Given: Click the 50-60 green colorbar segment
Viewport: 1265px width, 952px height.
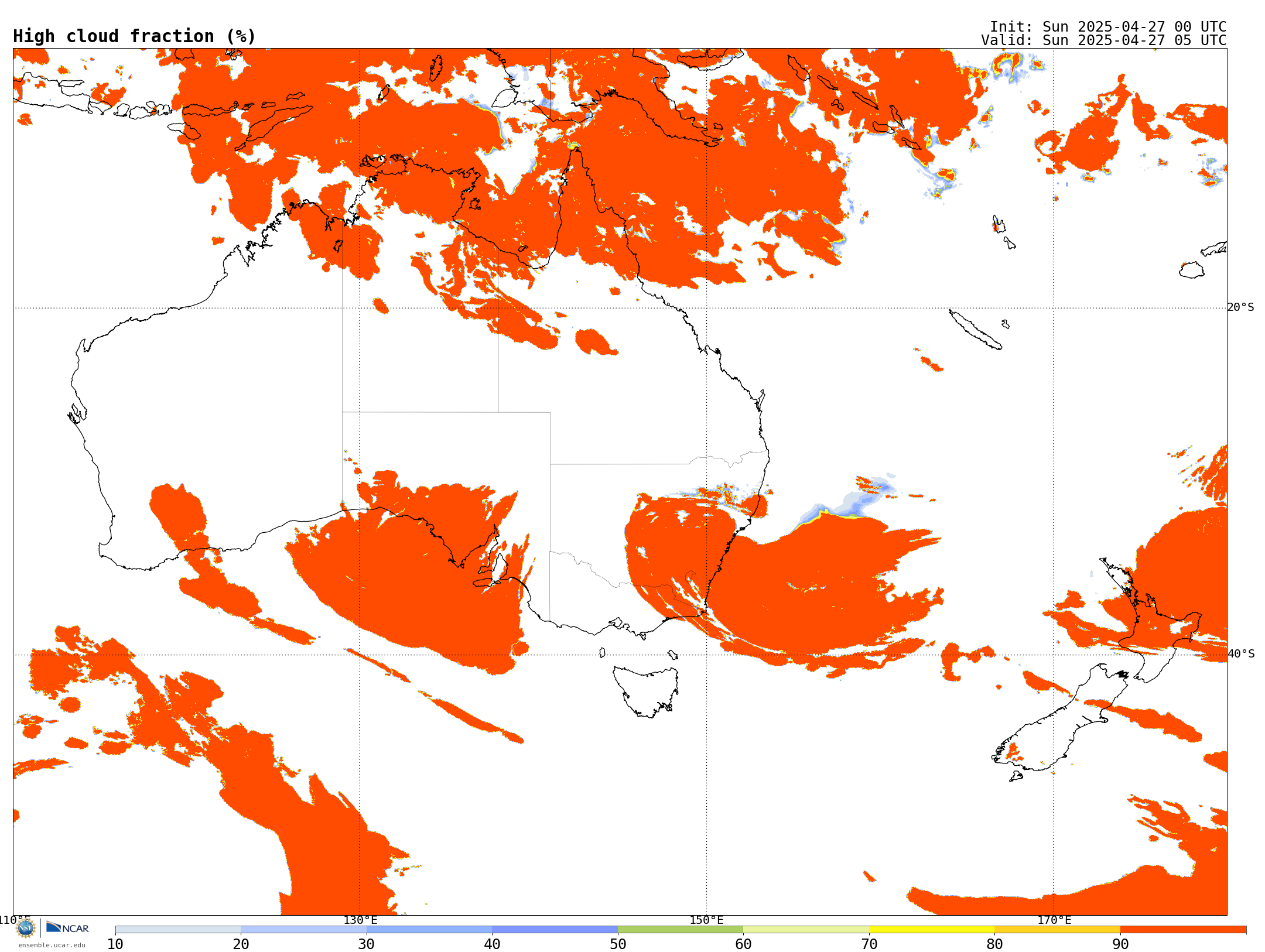Looking at the screenshot, I should 681,930.
